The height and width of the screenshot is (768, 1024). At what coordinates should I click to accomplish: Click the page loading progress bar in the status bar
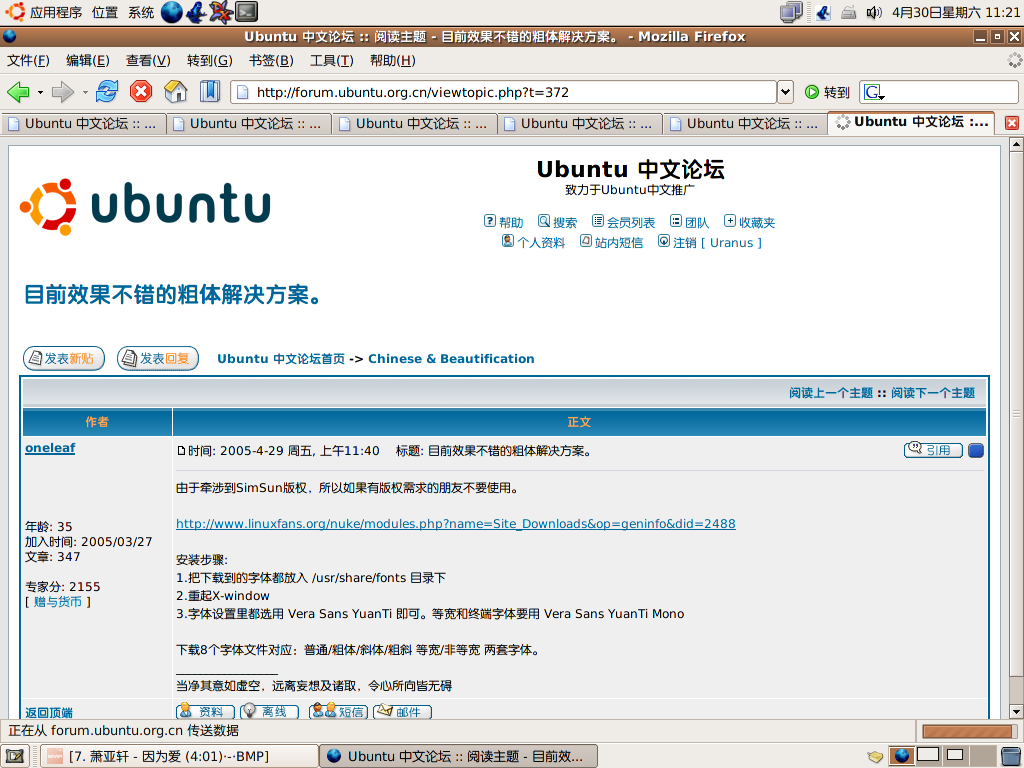[x=967, y=731]
